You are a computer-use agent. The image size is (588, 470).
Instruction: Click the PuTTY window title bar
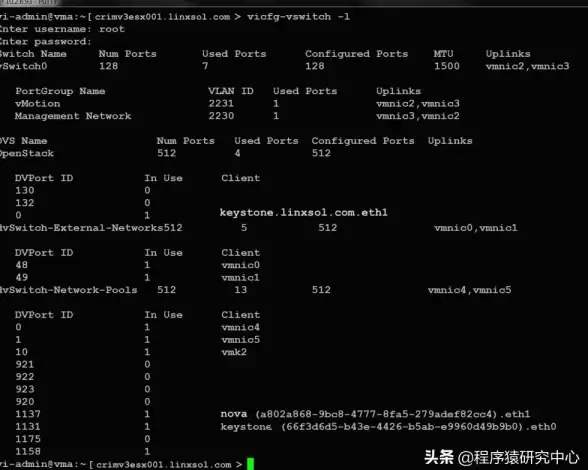coord(294,3)
